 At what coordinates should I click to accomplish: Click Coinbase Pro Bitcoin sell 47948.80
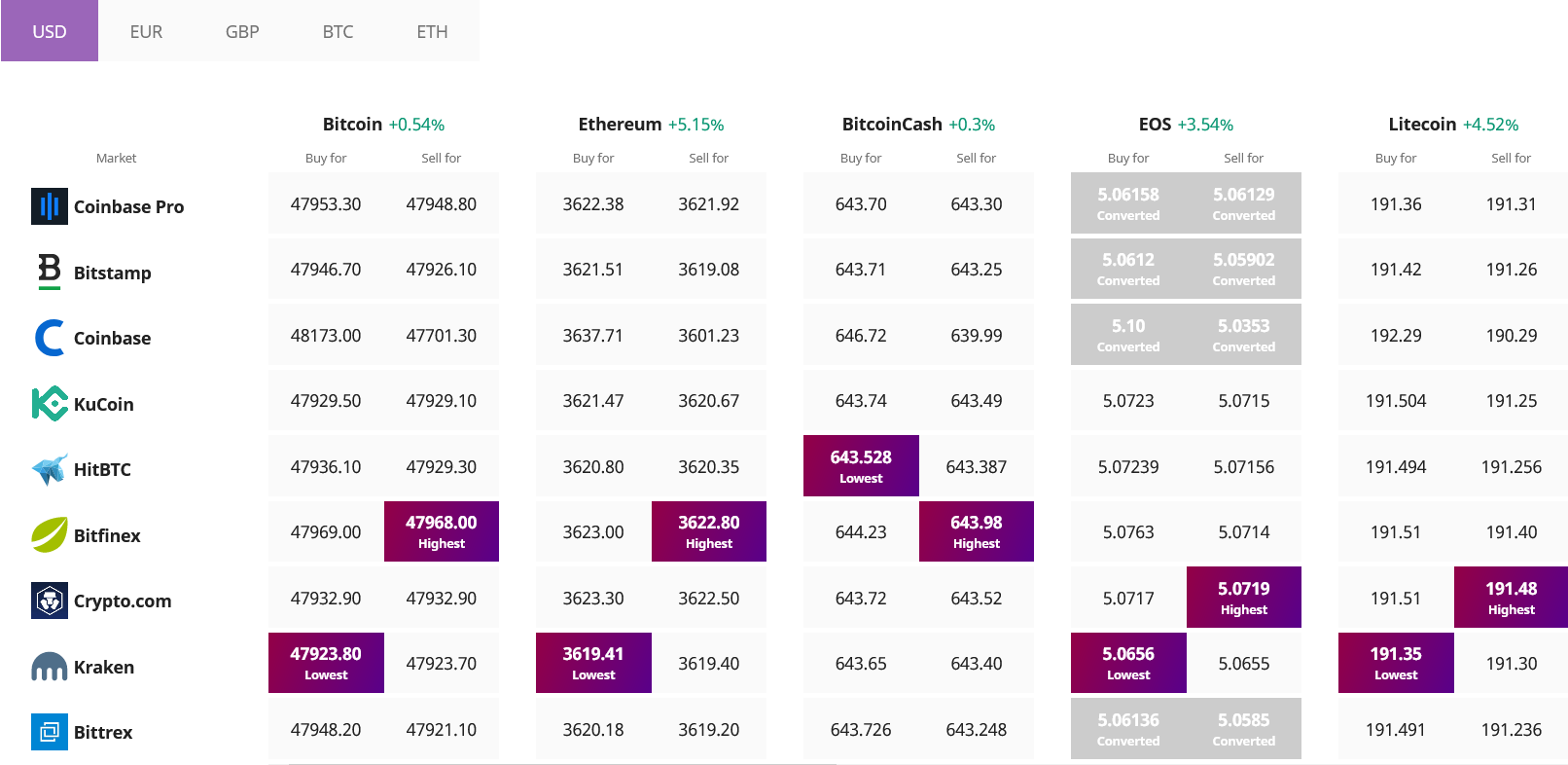coord(442,204)
